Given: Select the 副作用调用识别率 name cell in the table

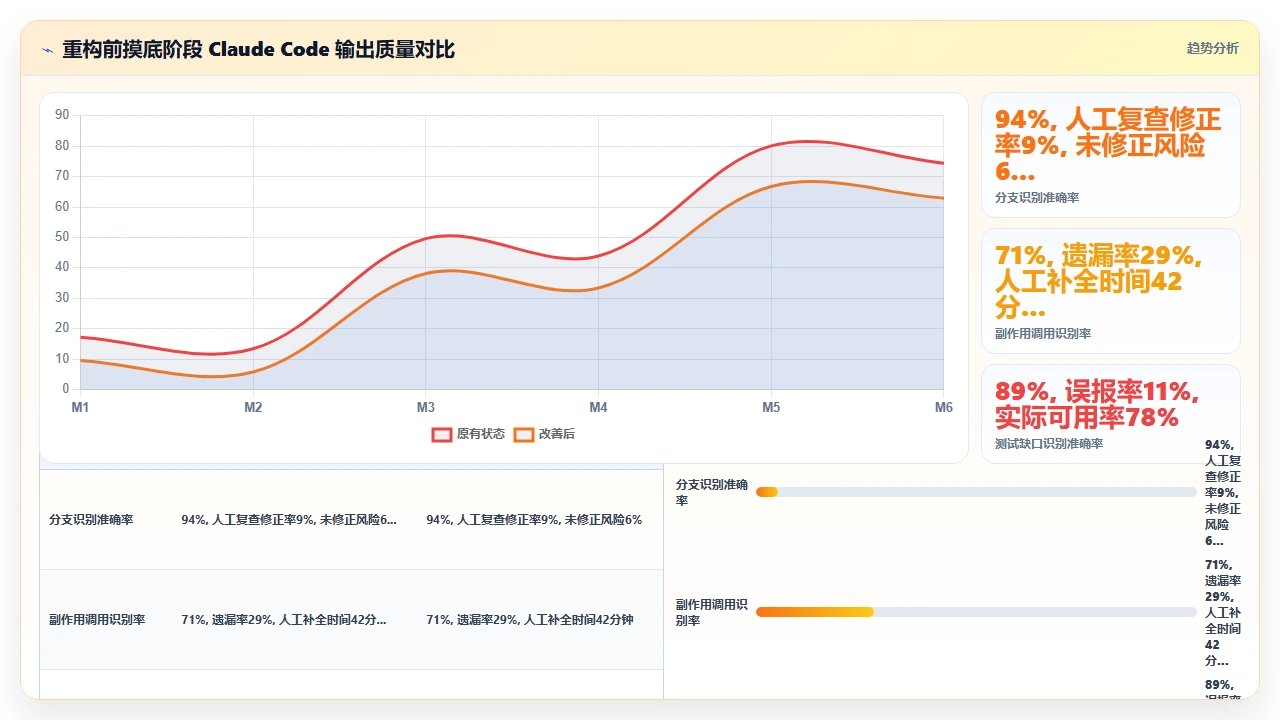Looking at the screenshot, I should click(97, 620).
